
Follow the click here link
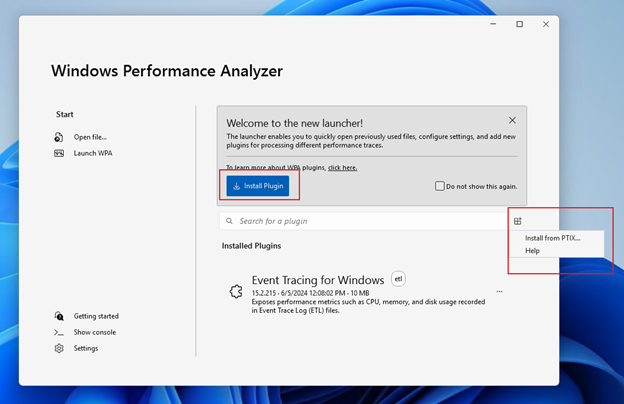342,168
